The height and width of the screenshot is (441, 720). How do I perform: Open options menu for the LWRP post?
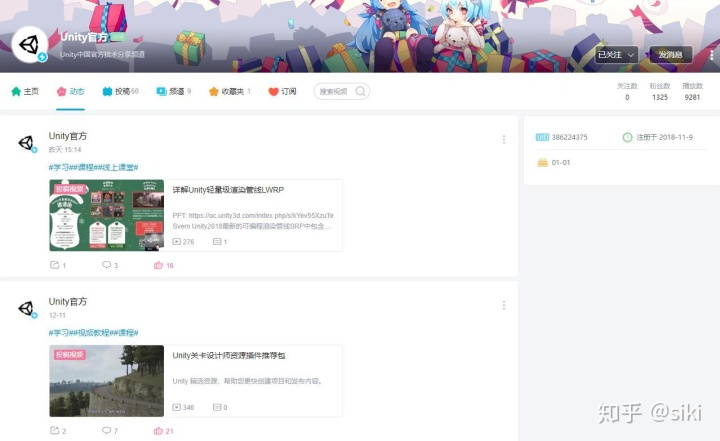504,140
